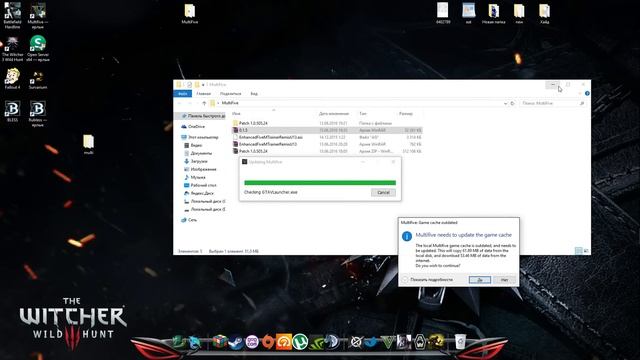Switch to the Главная ribbon tab
The height and width of the screenshot is (360, 640).
(x=203, y=93)
